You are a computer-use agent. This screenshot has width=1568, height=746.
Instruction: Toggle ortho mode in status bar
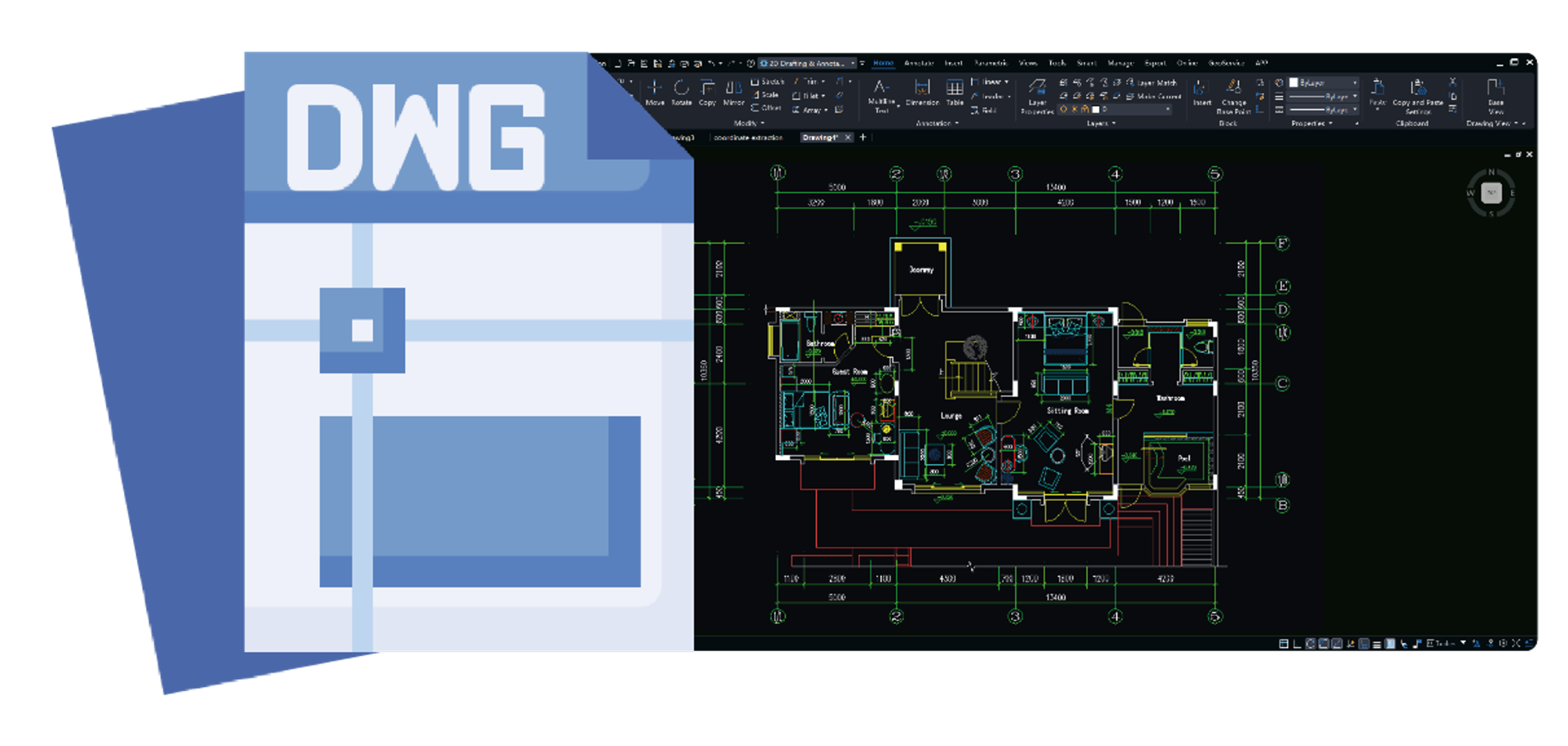(x=1297, y=644)
